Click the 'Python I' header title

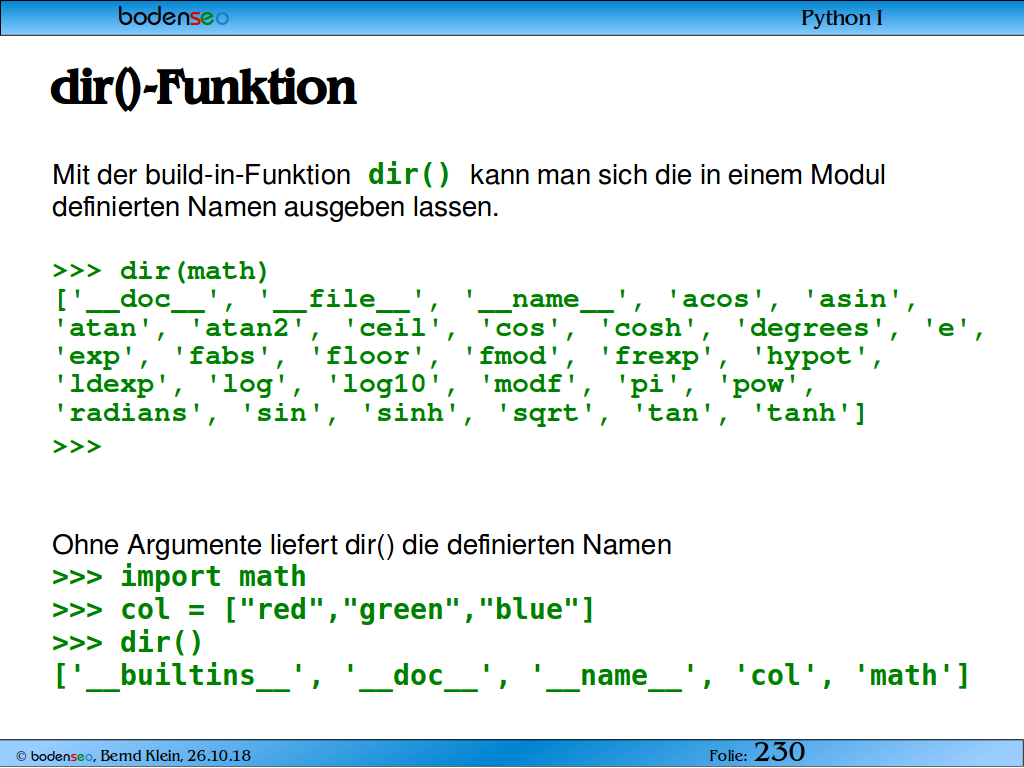click(841, 18)
